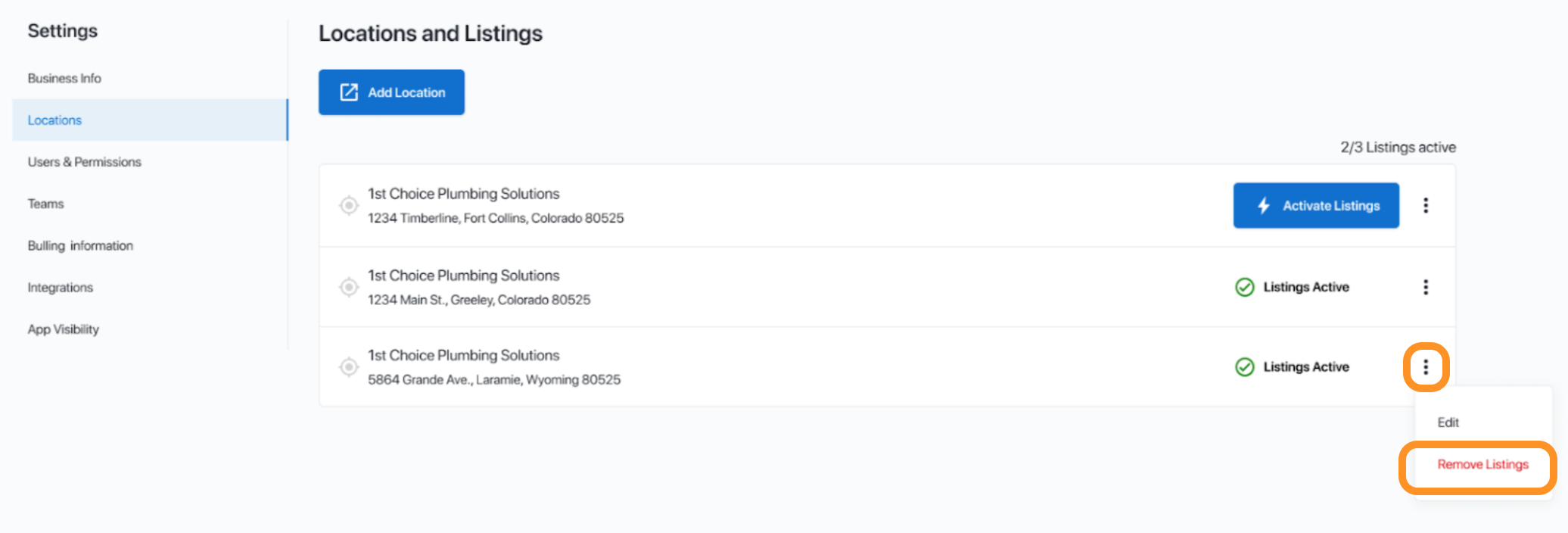Image resolution: width=1568 pixels, height=533 pixels.
Task: Click business name in Greeley row
Action: 464,276
